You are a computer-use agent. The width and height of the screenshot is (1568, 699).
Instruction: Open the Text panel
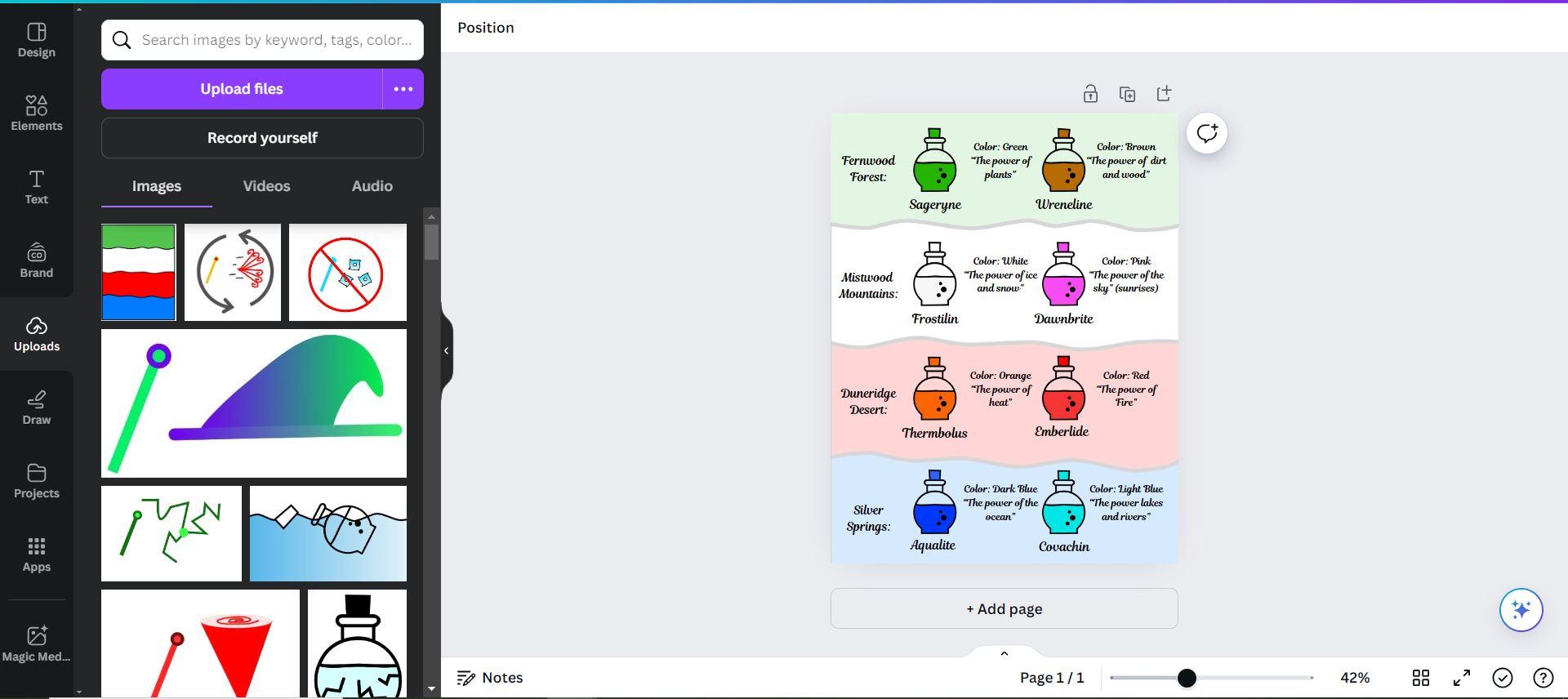coord(36,187)
